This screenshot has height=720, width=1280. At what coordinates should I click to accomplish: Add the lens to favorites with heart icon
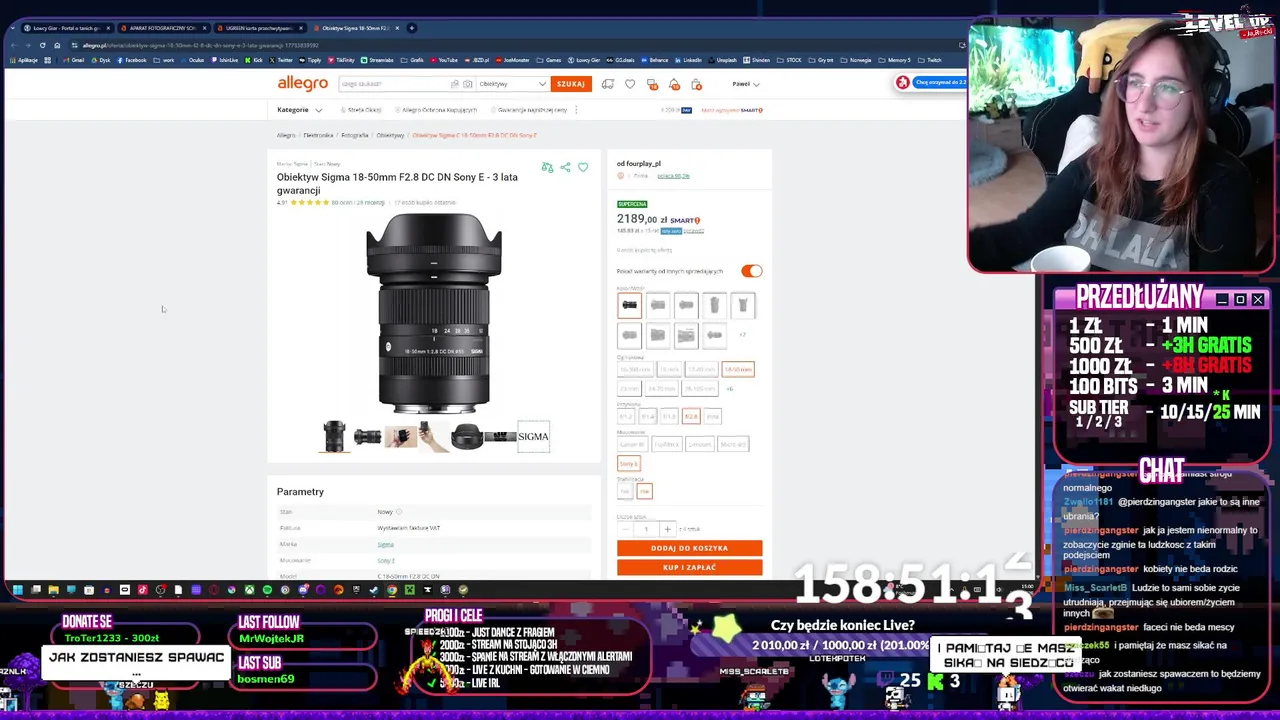point(583,167)
